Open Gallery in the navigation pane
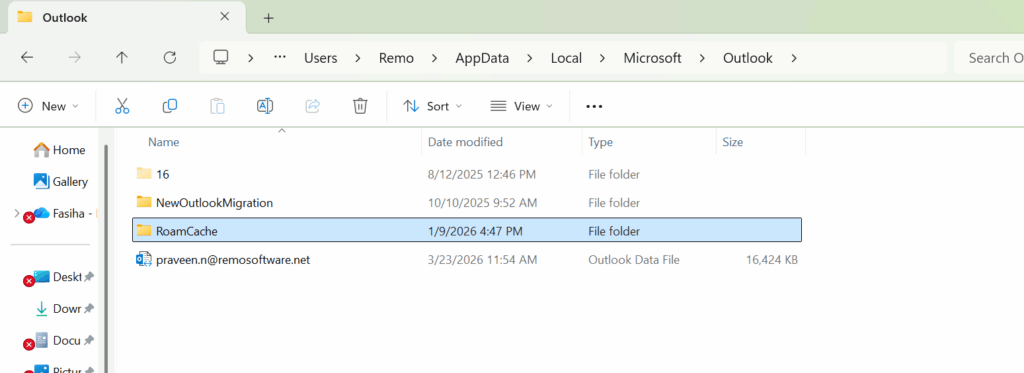The height and width of the screenshot is (373, 1024). (x=60, y=181)
